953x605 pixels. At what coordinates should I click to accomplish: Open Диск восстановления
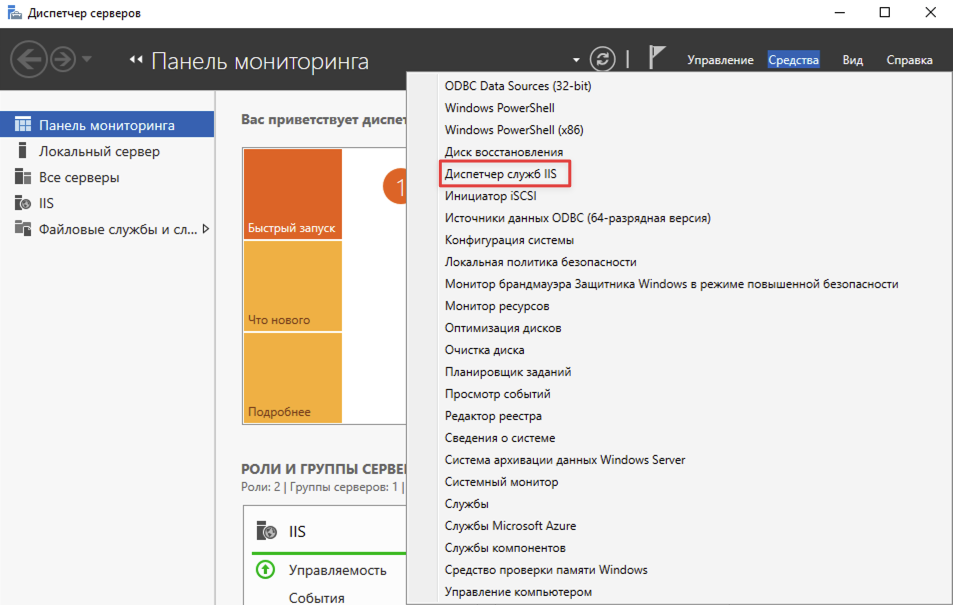click(x=504, y=151)
